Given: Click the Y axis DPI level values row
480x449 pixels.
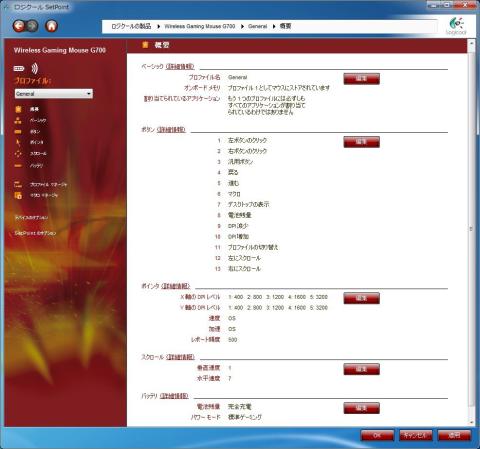Looking at the screenshot, I should point(278,308).
